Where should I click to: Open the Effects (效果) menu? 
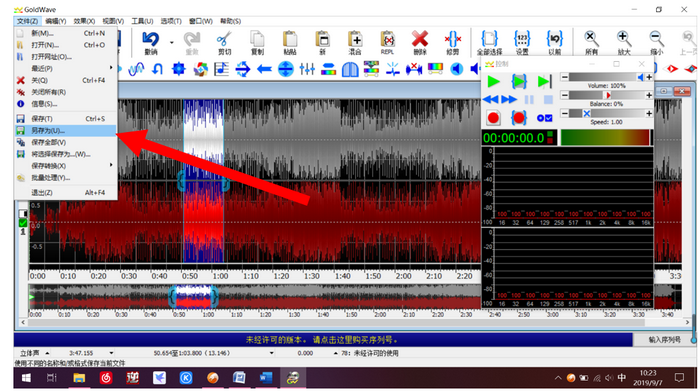tap(84, 21)
